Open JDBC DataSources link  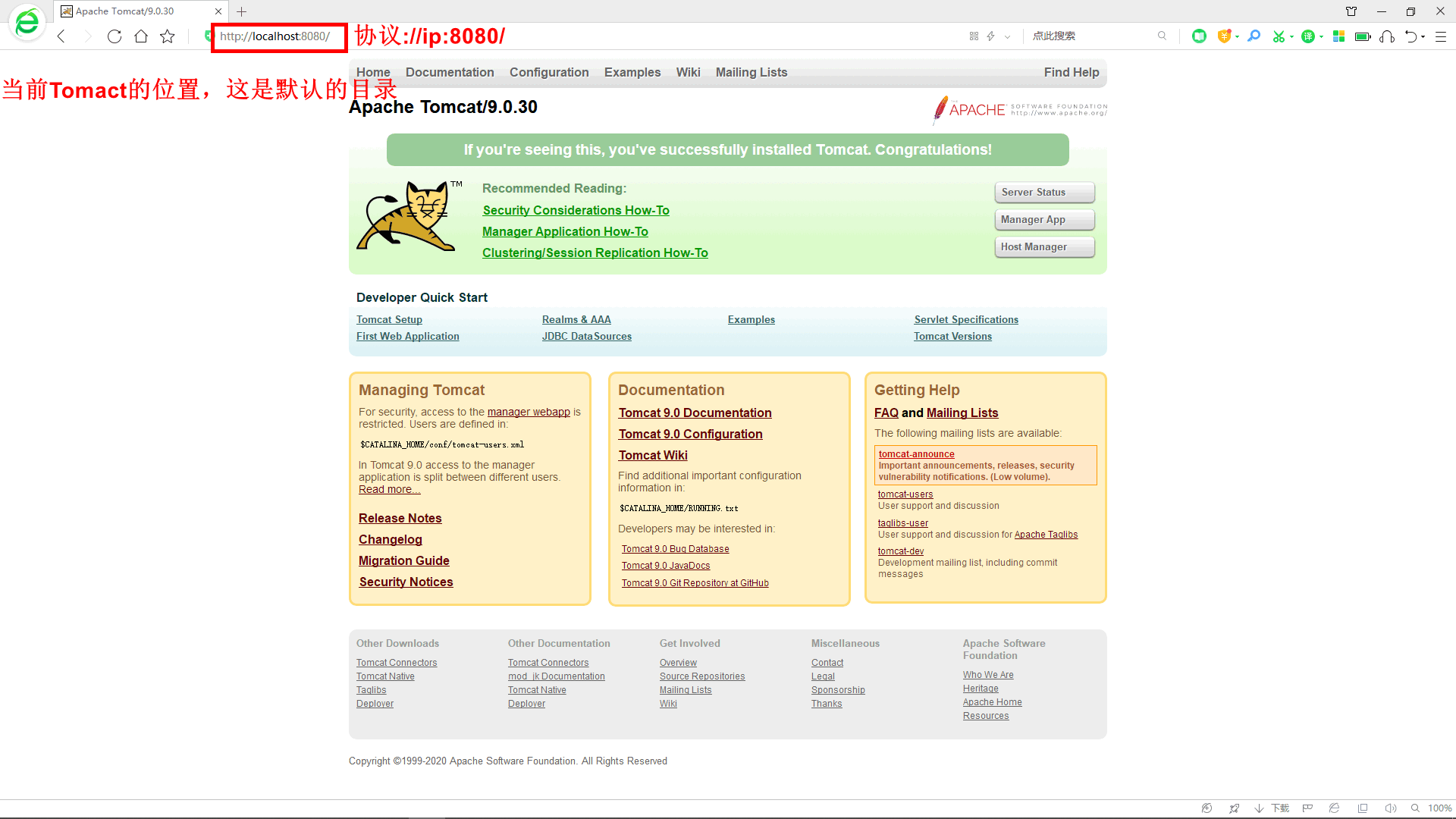coord(586,336)
